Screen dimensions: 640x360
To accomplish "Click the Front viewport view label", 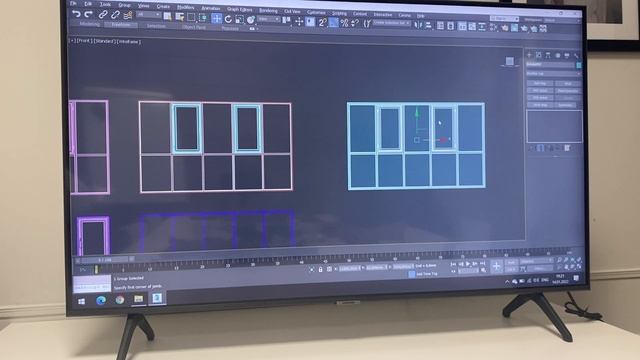I will (84, 41).
